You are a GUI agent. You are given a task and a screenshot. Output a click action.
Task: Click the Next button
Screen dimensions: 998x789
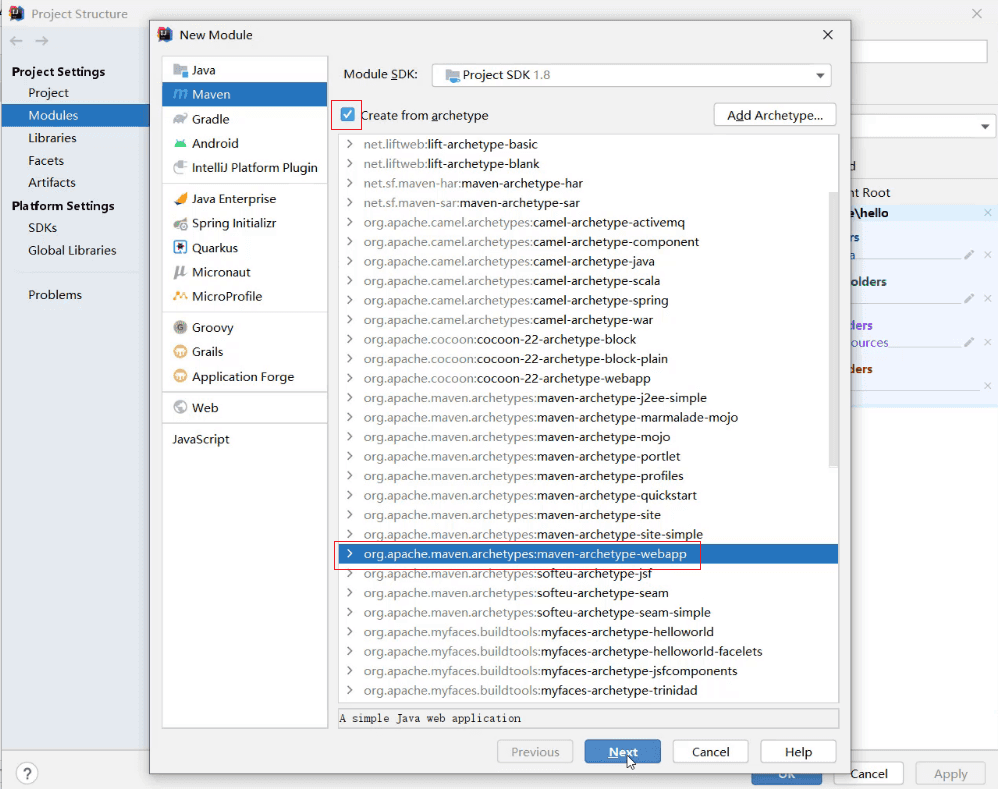[622, 752]
